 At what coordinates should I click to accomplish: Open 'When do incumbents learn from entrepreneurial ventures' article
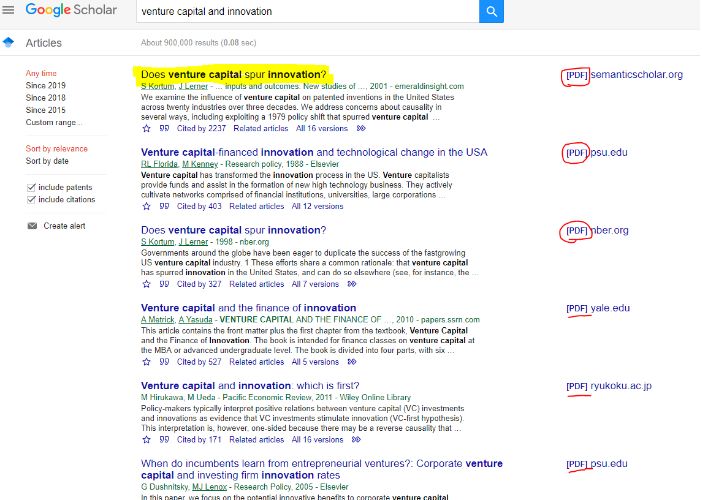click(x=321, y=469)
